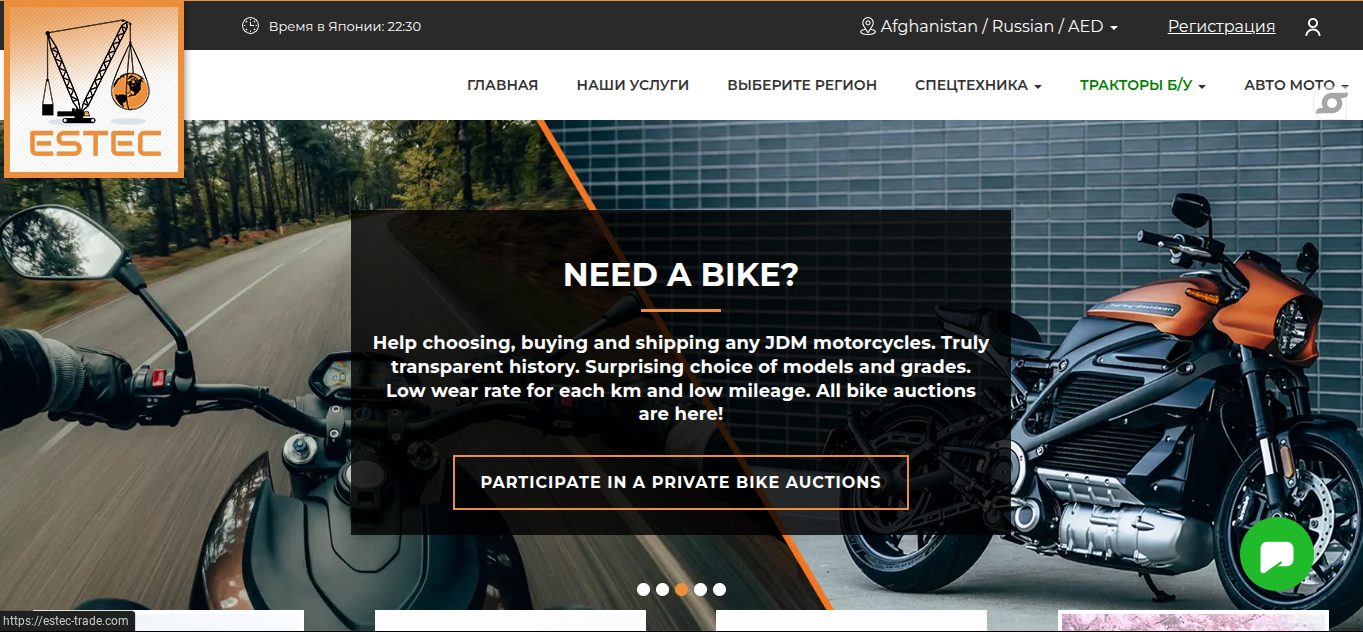
Task: Expand the ТРАКТОРЫ Б/У dropdown menu
Action: point(1142,85)
